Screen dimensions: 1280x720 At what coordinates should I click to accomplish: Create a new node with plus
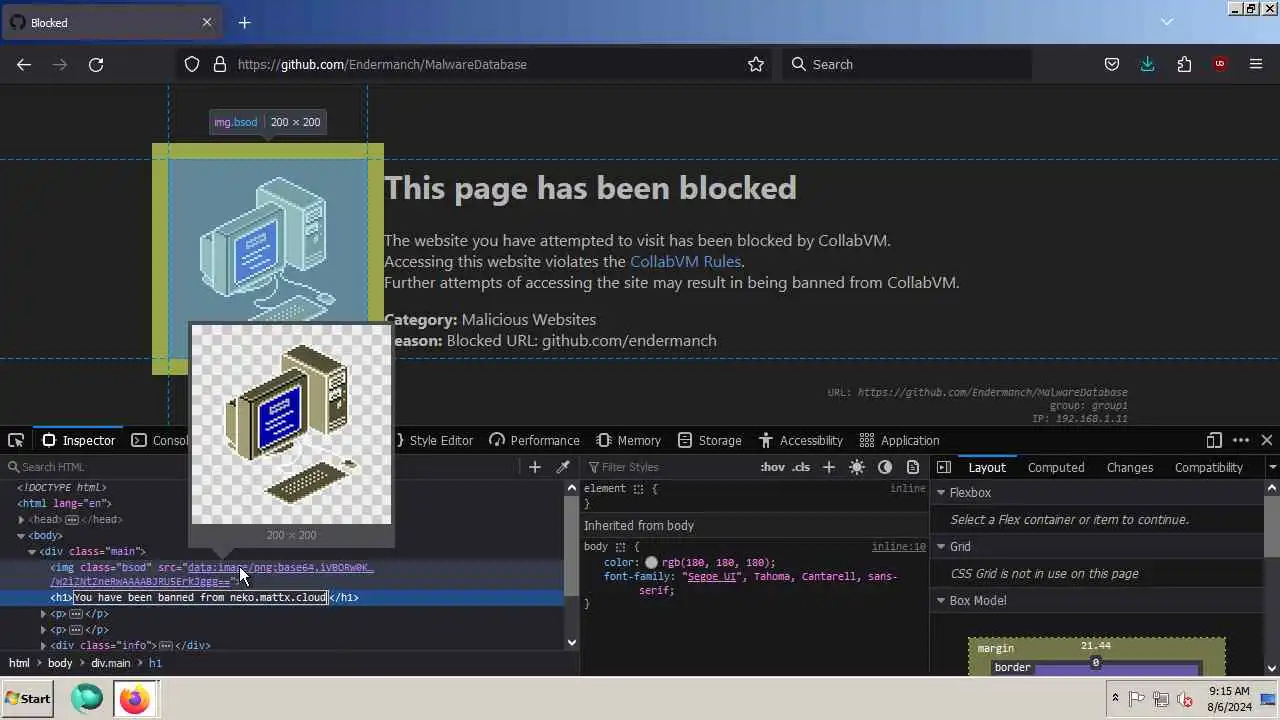point(535,467)
